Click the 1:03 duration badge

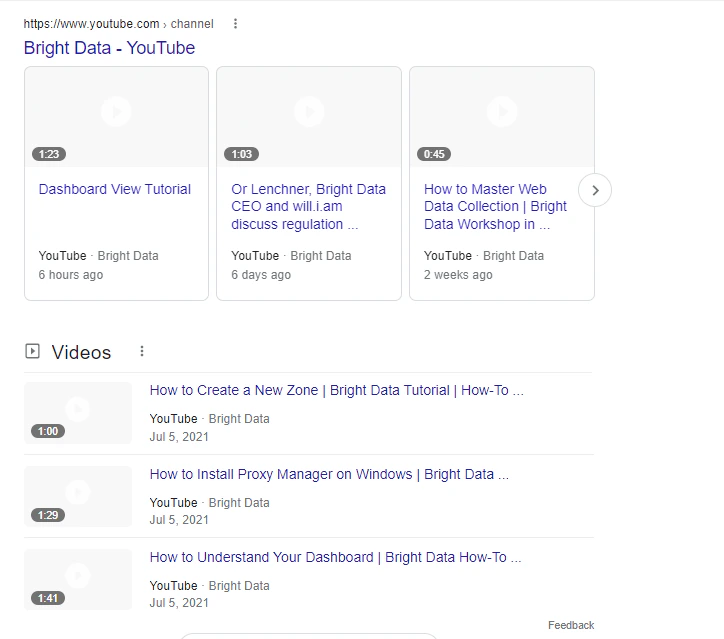[x=241, y=154]
